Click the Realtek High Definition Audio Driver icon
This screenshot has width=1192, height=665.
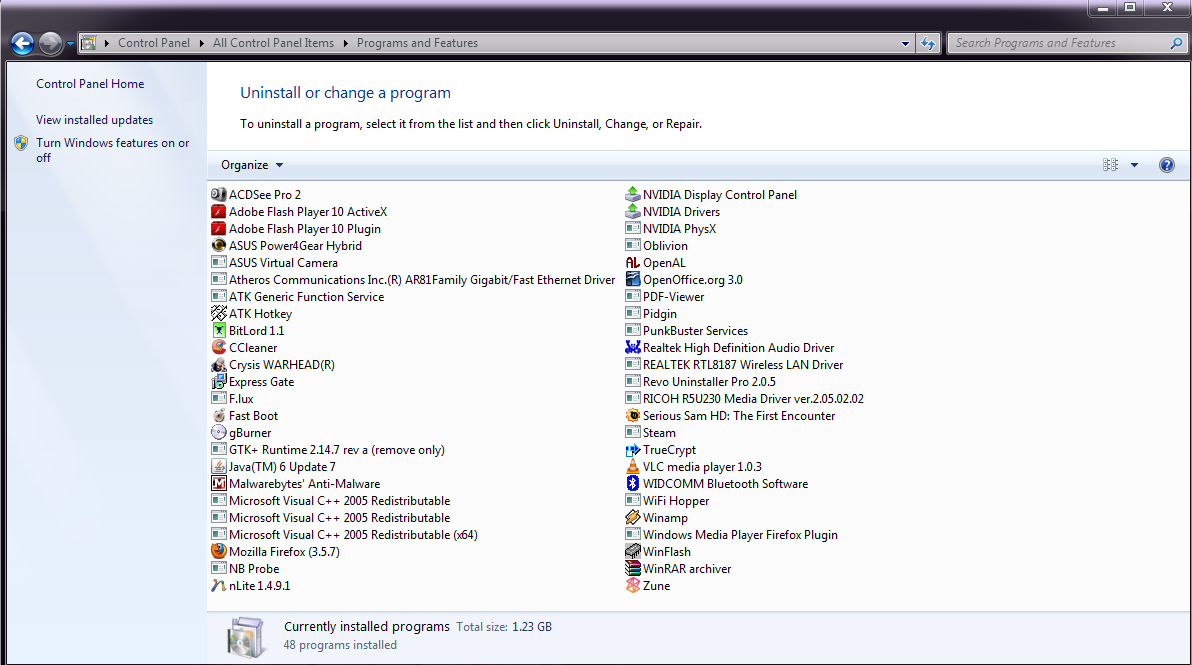(x=632, y=347)
